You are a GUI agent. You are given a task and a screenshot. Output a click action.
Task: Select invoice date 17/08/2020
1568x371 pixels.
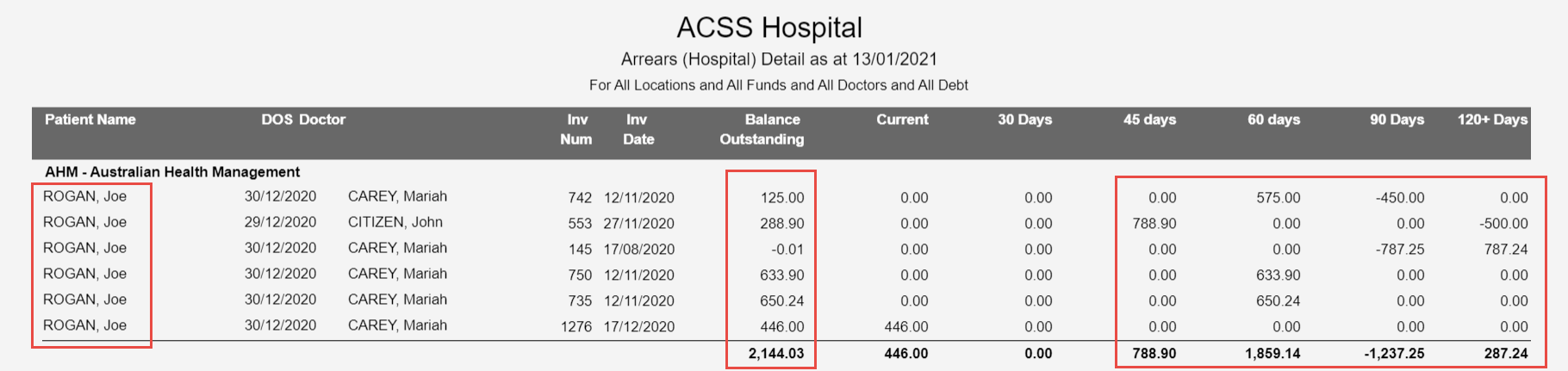(639, 249)
